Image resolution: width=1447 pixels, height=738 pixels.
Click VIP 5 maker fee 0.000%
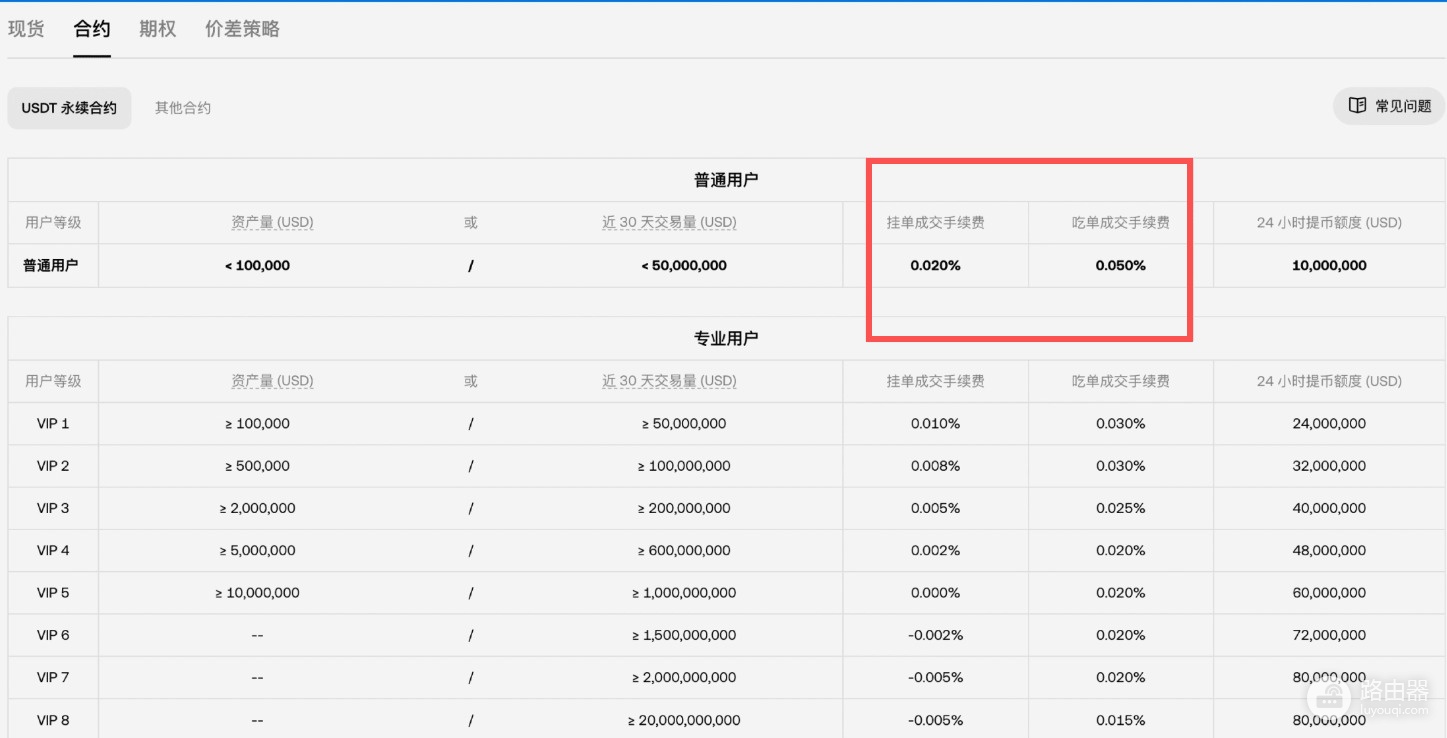pyautogui.click(x=936, y=593)
